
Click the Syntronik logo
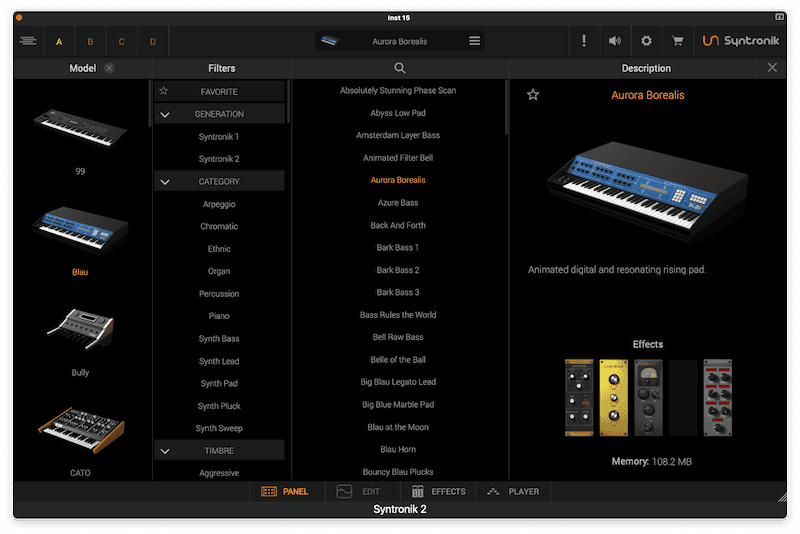pyautogui.click(x=741, y=41)
